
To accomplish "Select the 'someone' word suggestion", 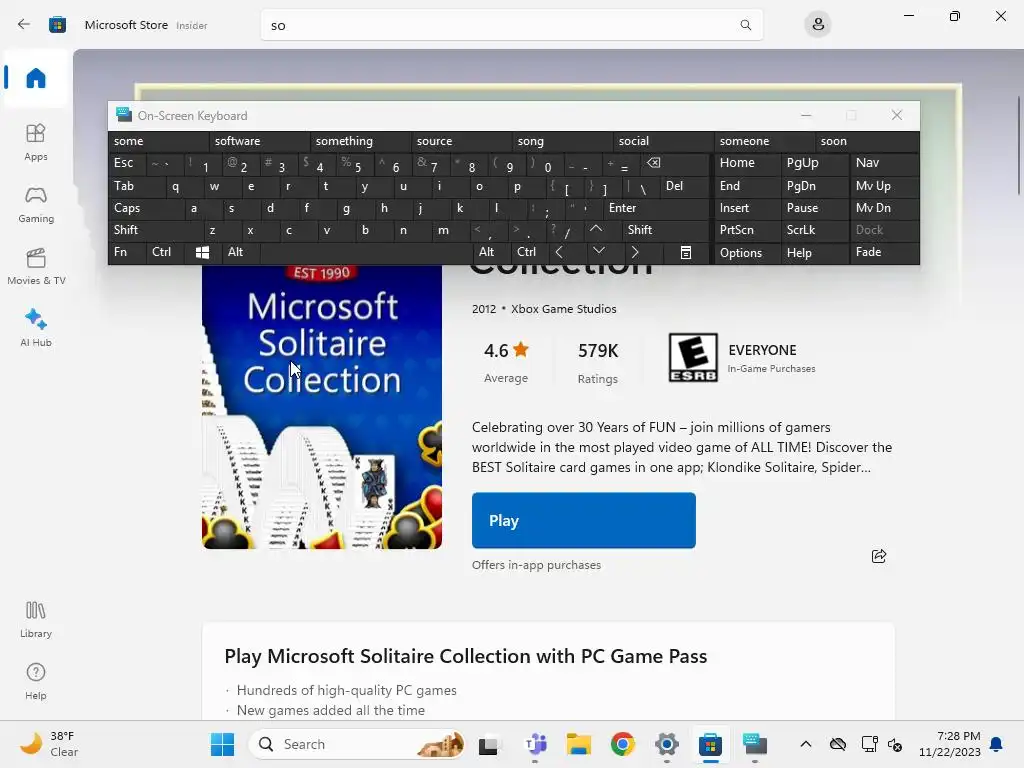I will (764, 141).
